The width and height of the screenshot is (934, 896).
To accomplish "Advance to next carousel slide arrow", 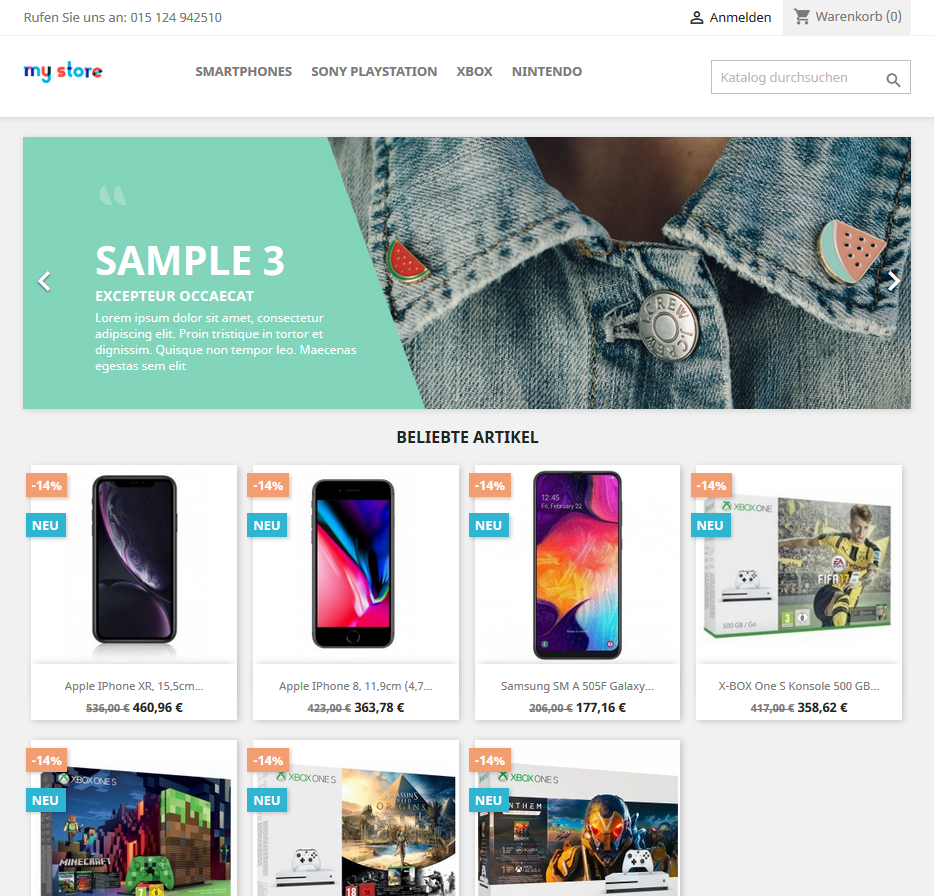I will (893, 281).
